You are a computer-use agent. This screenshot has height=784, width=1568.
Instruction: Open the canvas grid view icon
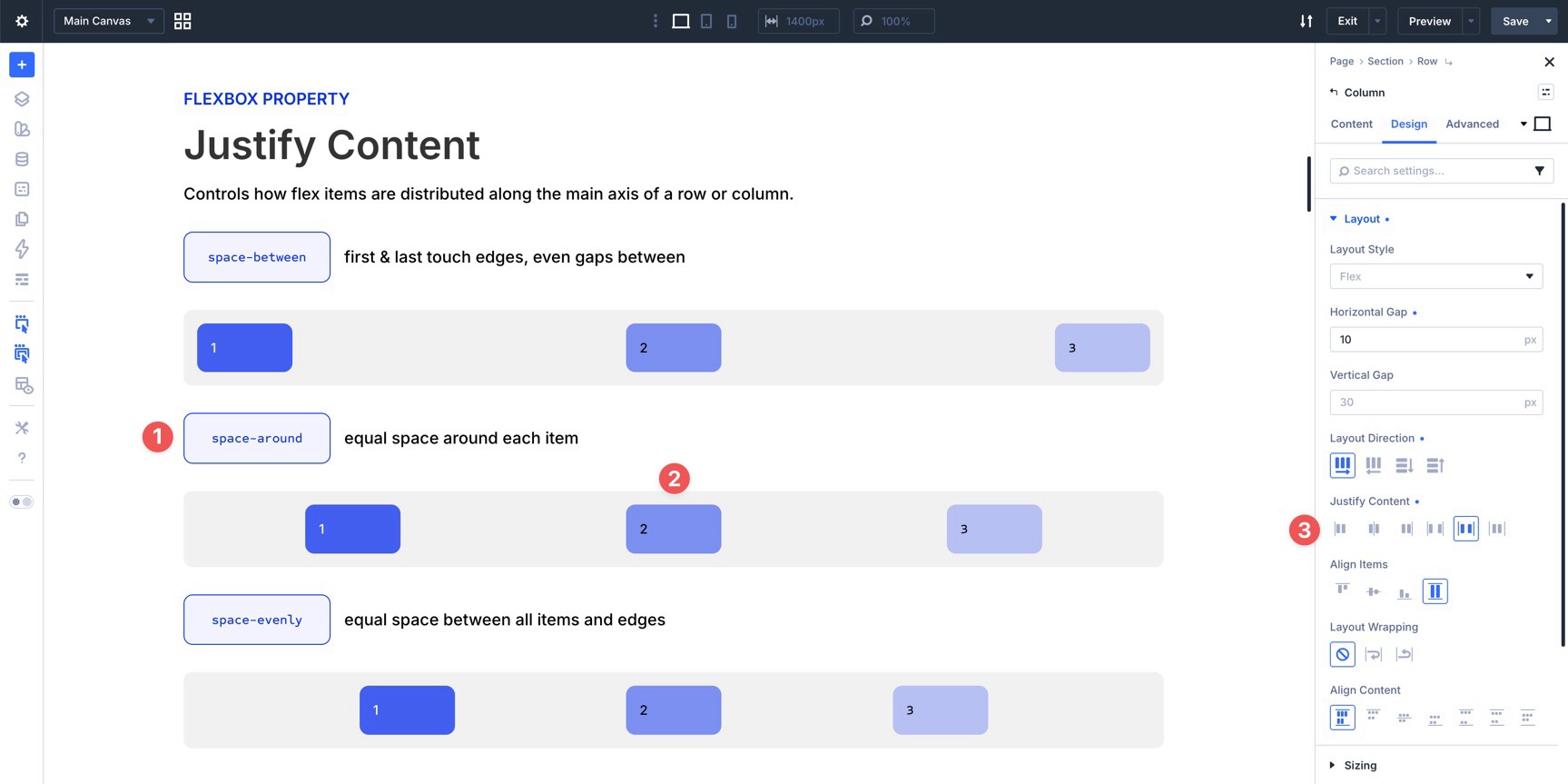[x=182, y=21]
